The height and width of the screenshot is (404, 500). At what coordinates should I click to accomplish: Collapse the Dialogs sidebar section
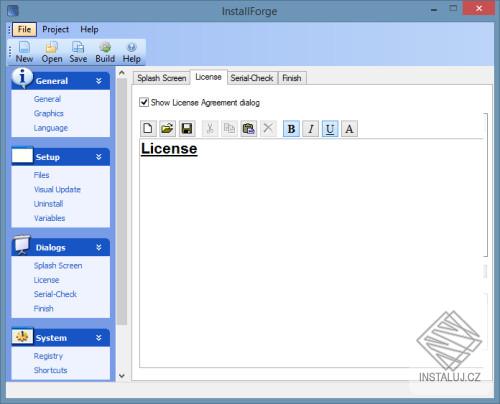[99, 247]
